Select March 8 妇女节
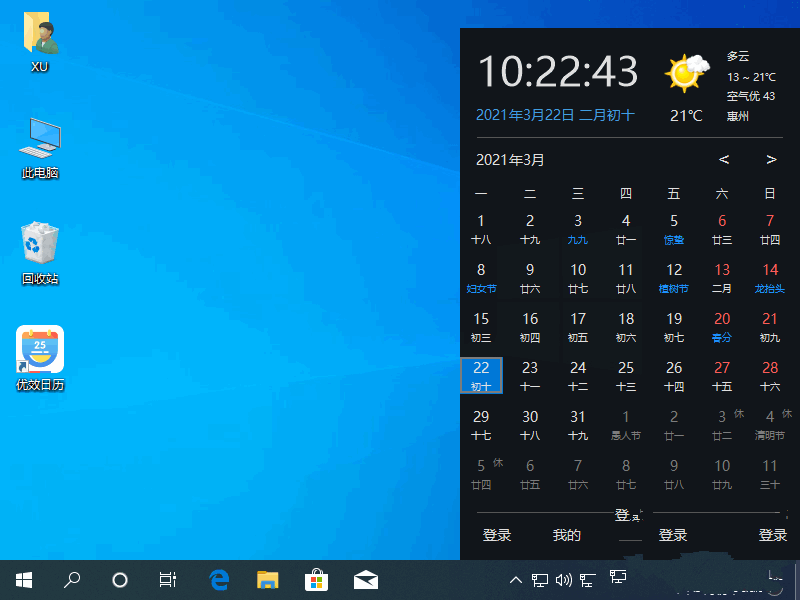This screenshot has height=600, width=800. 481,278
